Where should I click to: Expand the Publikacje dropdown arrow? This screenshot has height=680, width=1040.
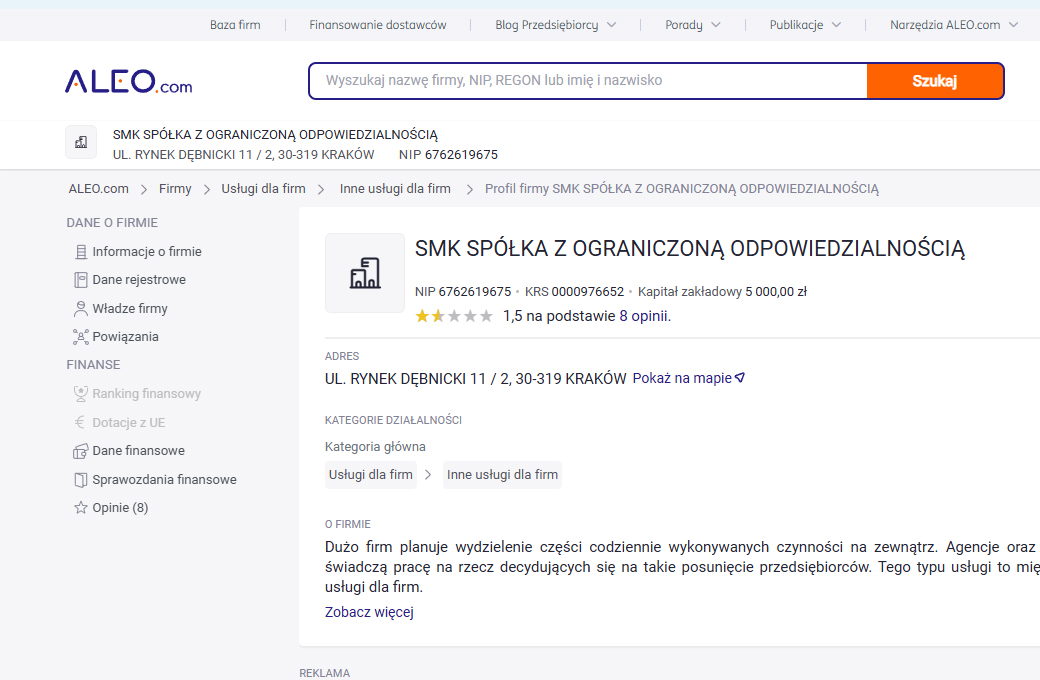click(836, 25)
